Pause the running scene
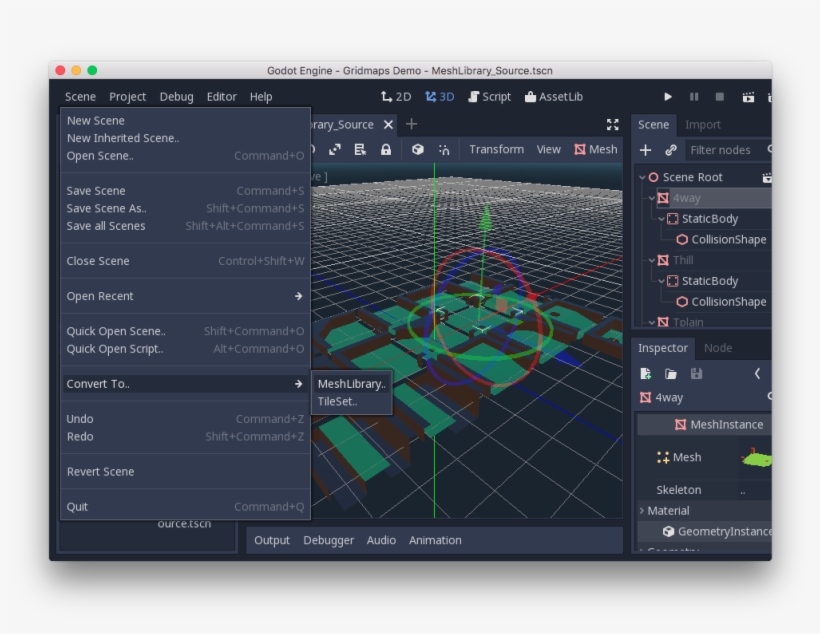 694,97
